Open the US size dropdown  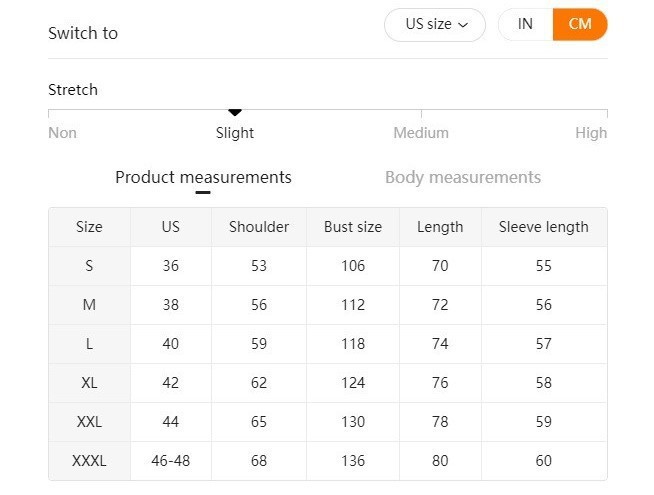coord(435,25)
